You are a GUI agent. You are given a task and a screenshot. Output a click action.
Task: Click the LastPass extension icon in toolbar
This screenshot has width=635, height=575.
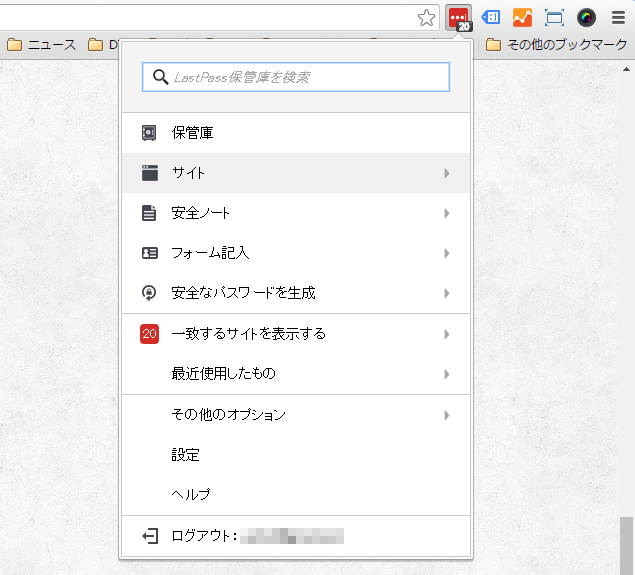pos(459,18)
